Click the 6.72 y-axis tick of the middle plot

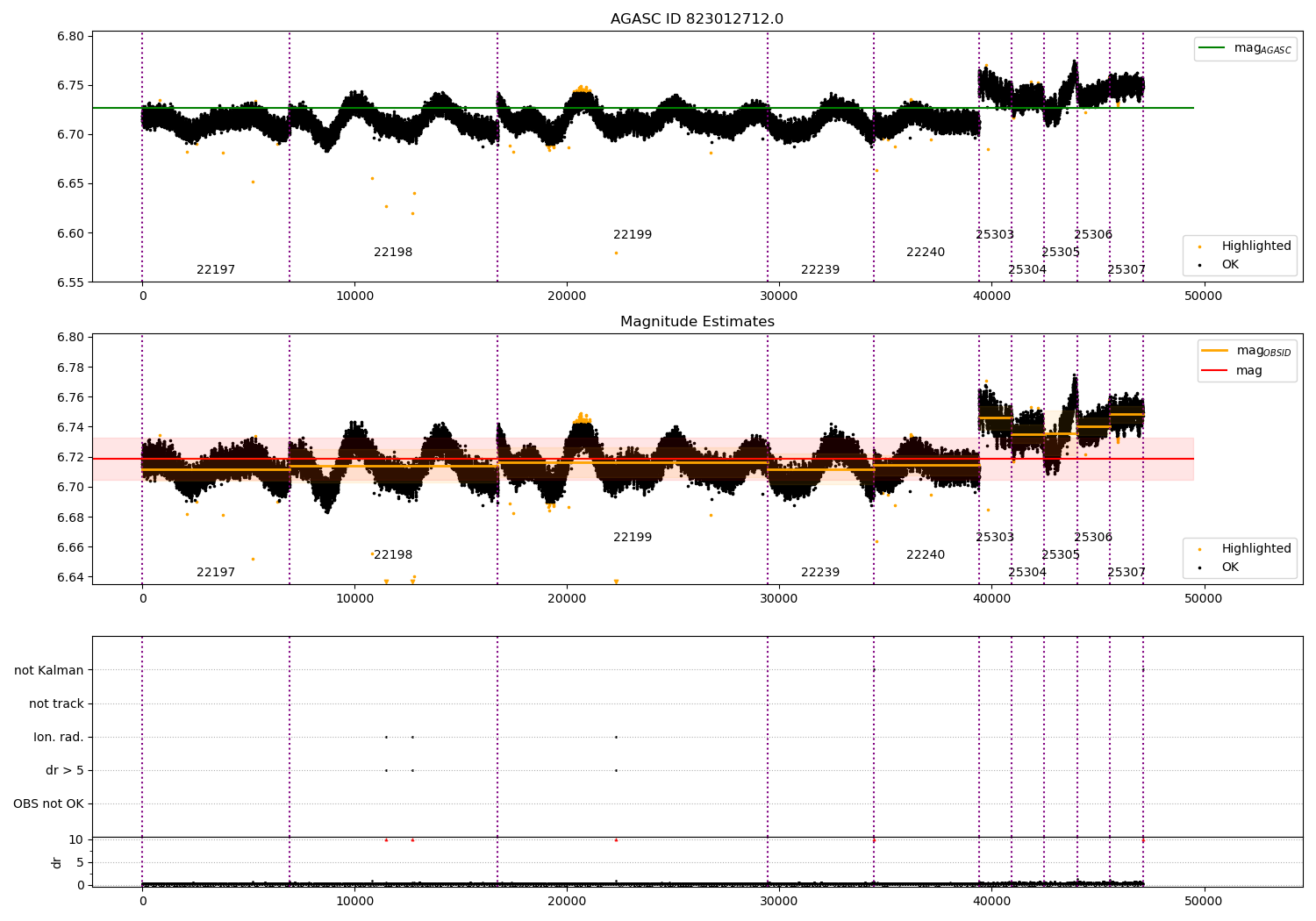(x=70, y=457)
